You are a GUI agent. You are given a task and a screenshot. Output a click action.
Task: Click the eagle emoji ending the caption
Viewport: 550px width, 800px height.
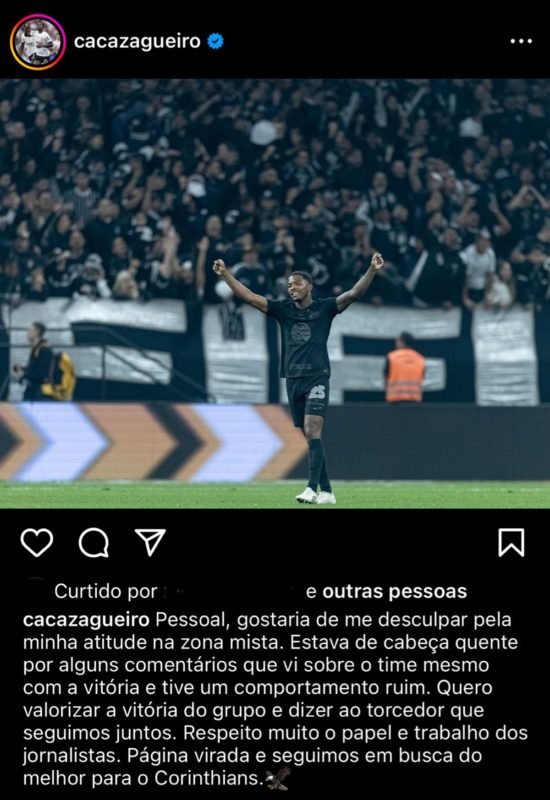click(278, 778)
